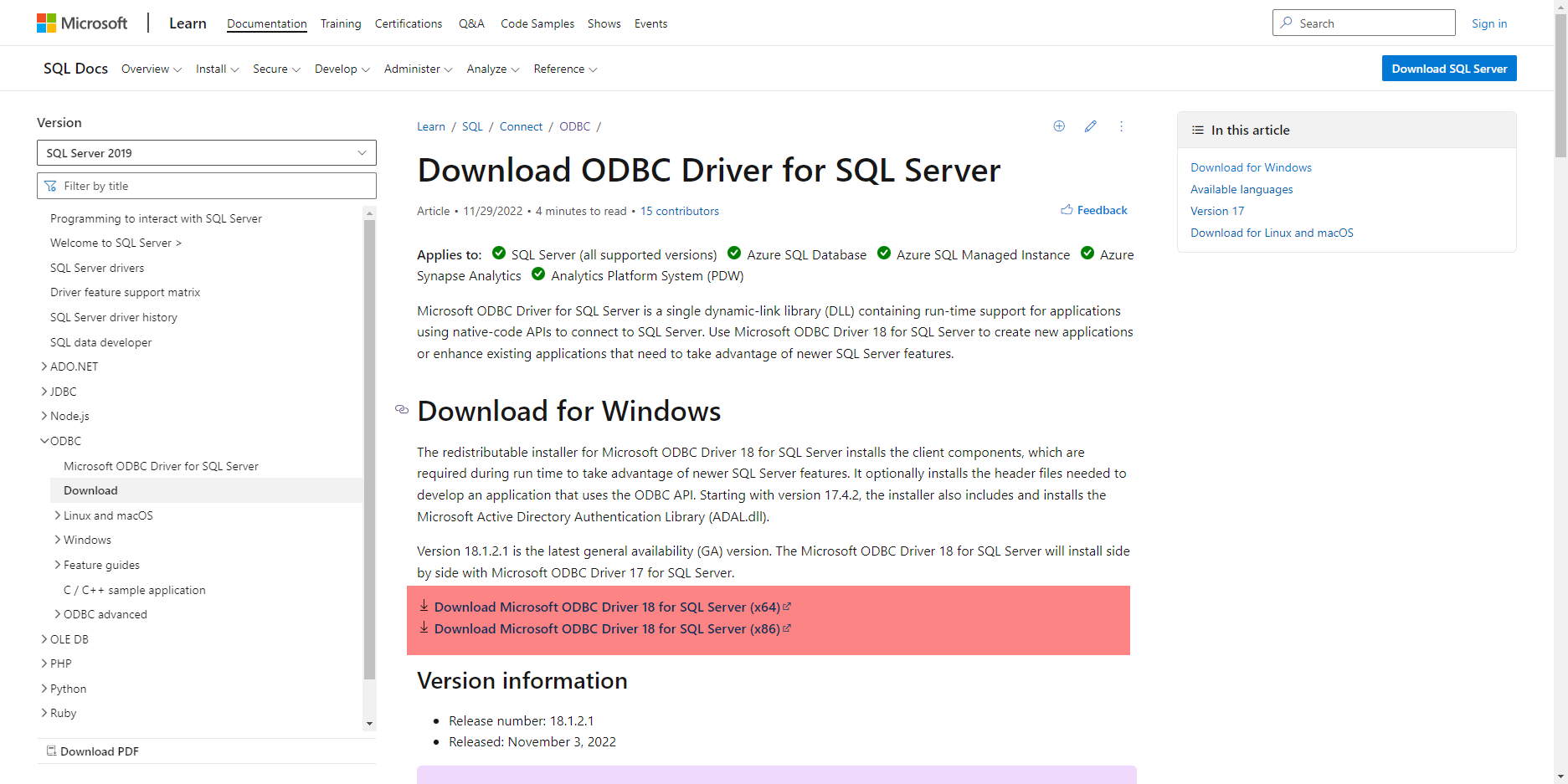Collapse the ODBC tree node
1568x784 pixels.
point(44,441)
